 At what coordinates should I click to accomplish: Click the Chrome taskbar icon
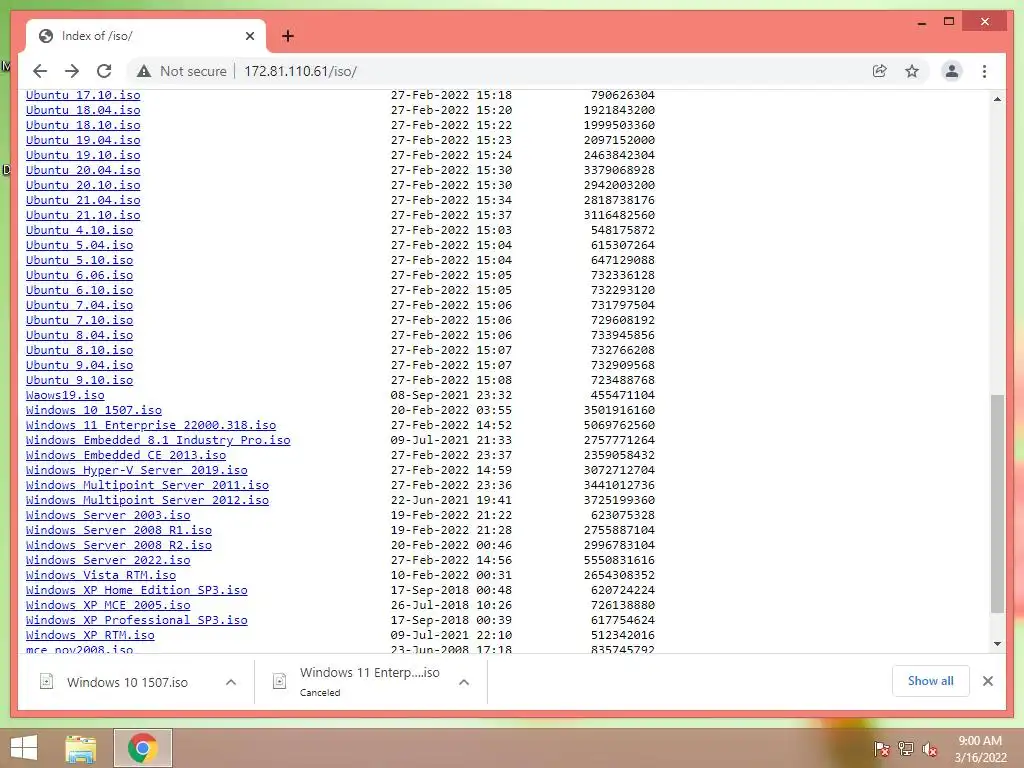(142, 748)
